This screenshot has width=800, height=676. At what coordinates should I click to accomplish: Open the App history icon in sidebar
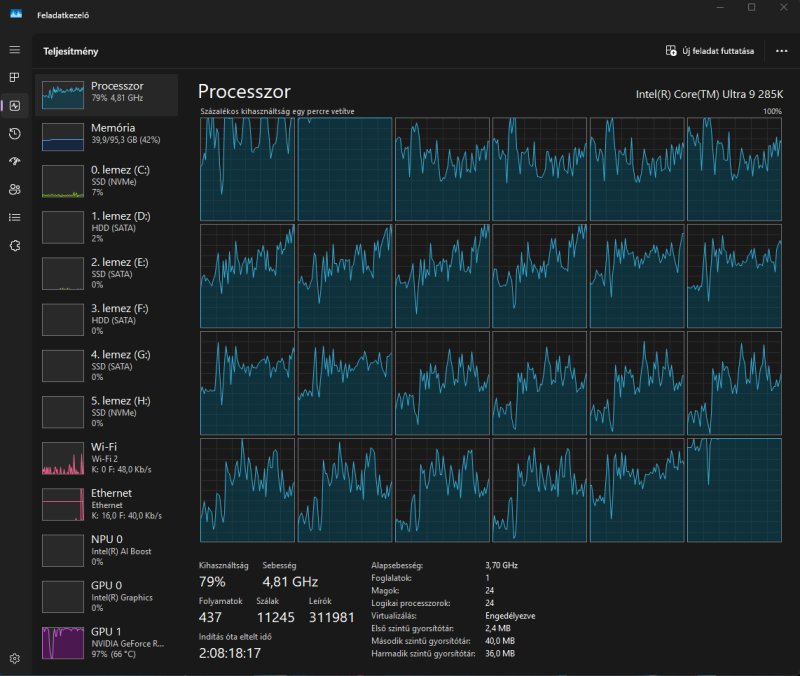(15, 134)
